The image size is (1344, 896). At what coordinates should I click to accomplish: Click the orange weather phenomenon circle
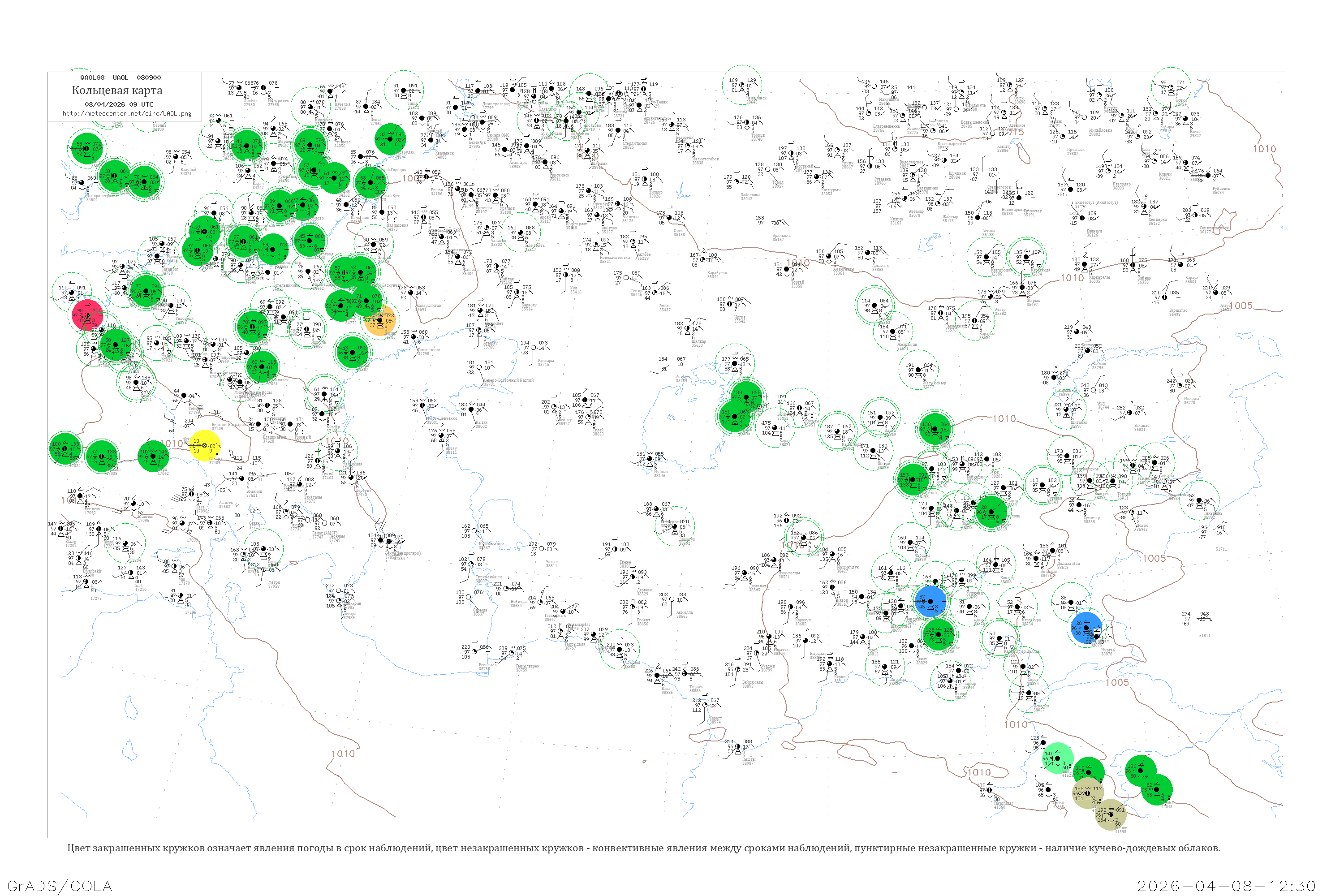coord(380,320)
